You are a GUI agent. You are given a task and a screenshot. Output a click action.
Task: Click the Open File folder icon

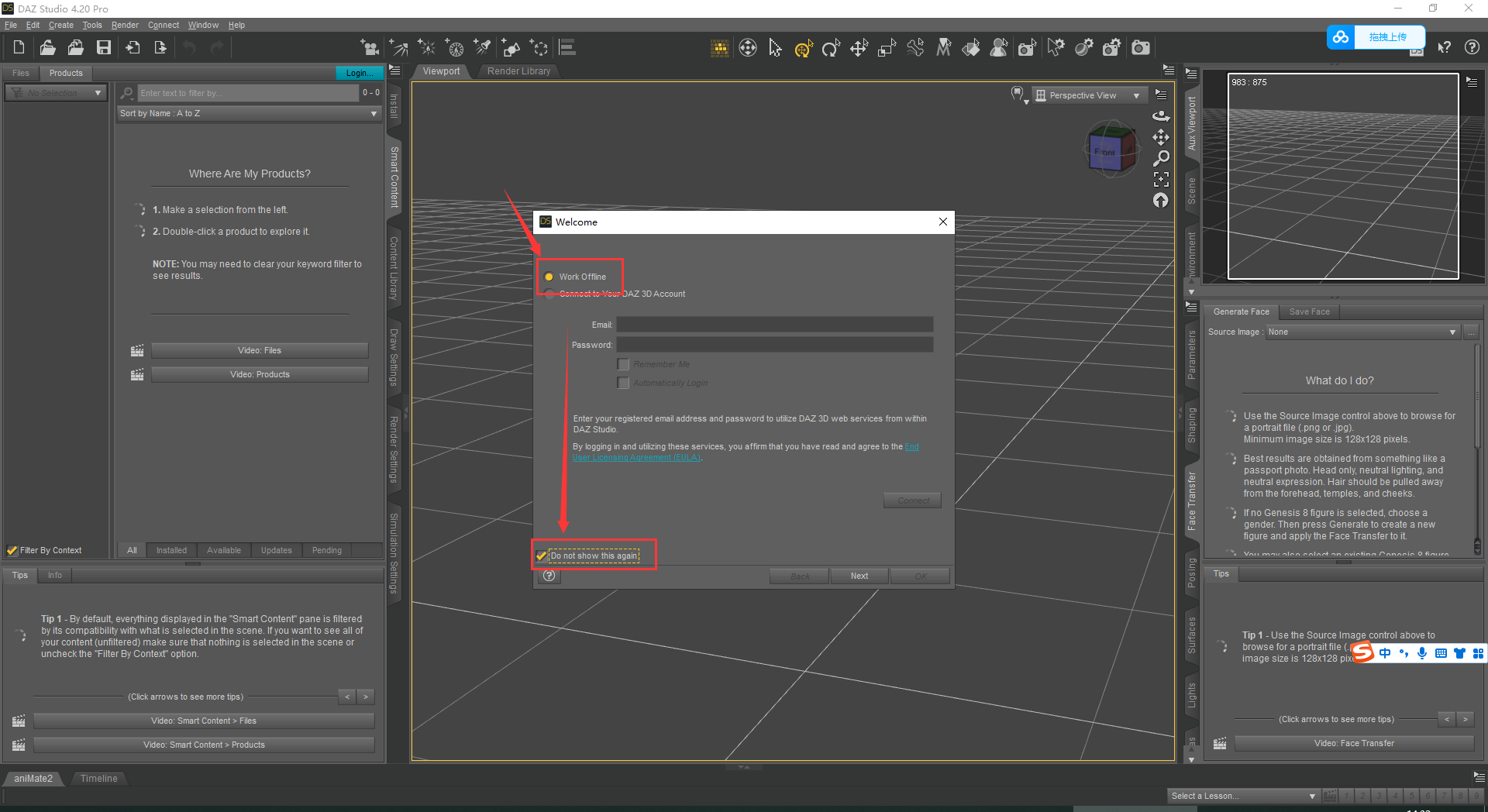click(x=47, y=48)
